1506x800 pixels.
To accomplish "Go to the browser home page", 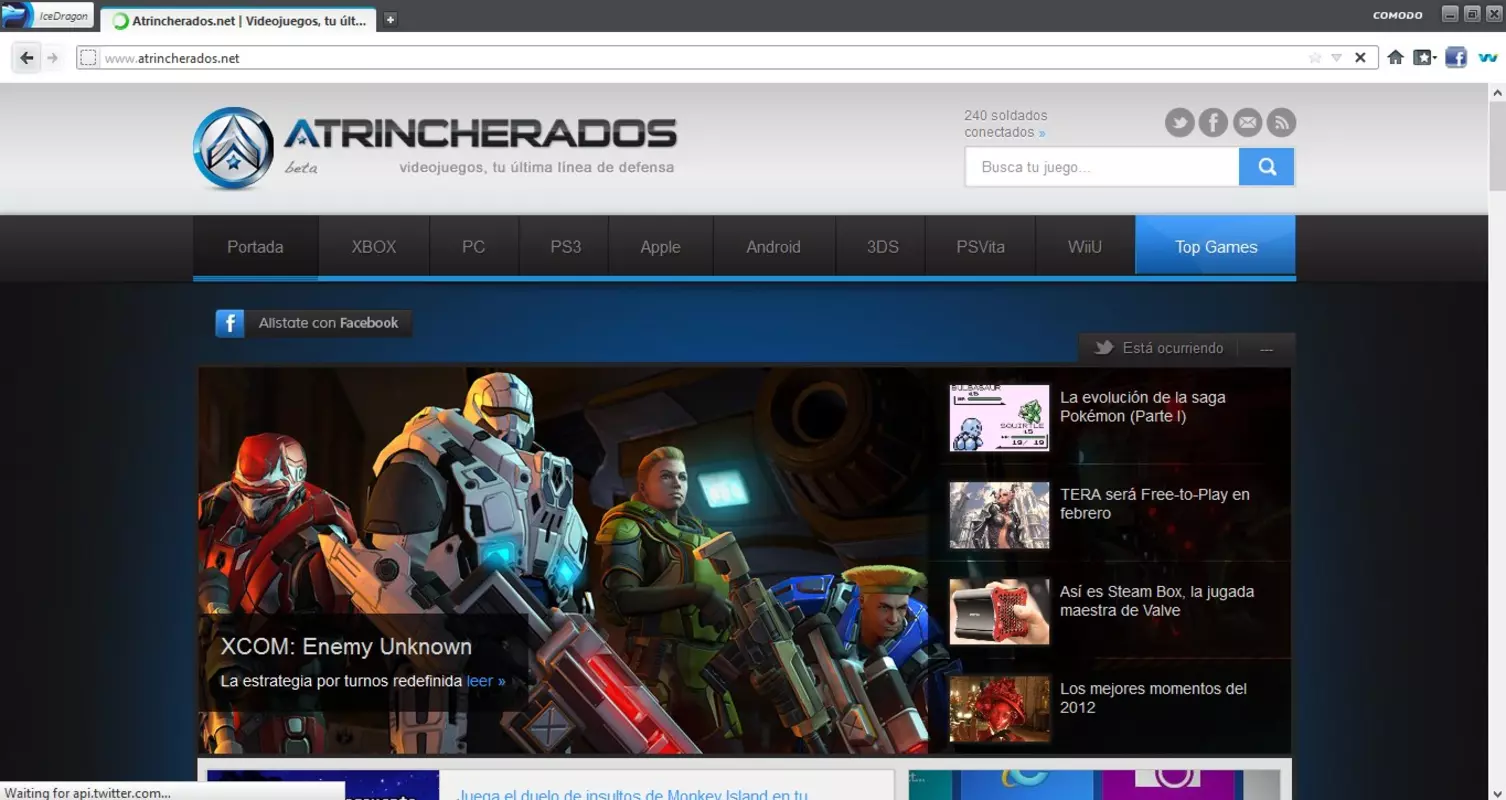I will click(x=1395, y=58).
